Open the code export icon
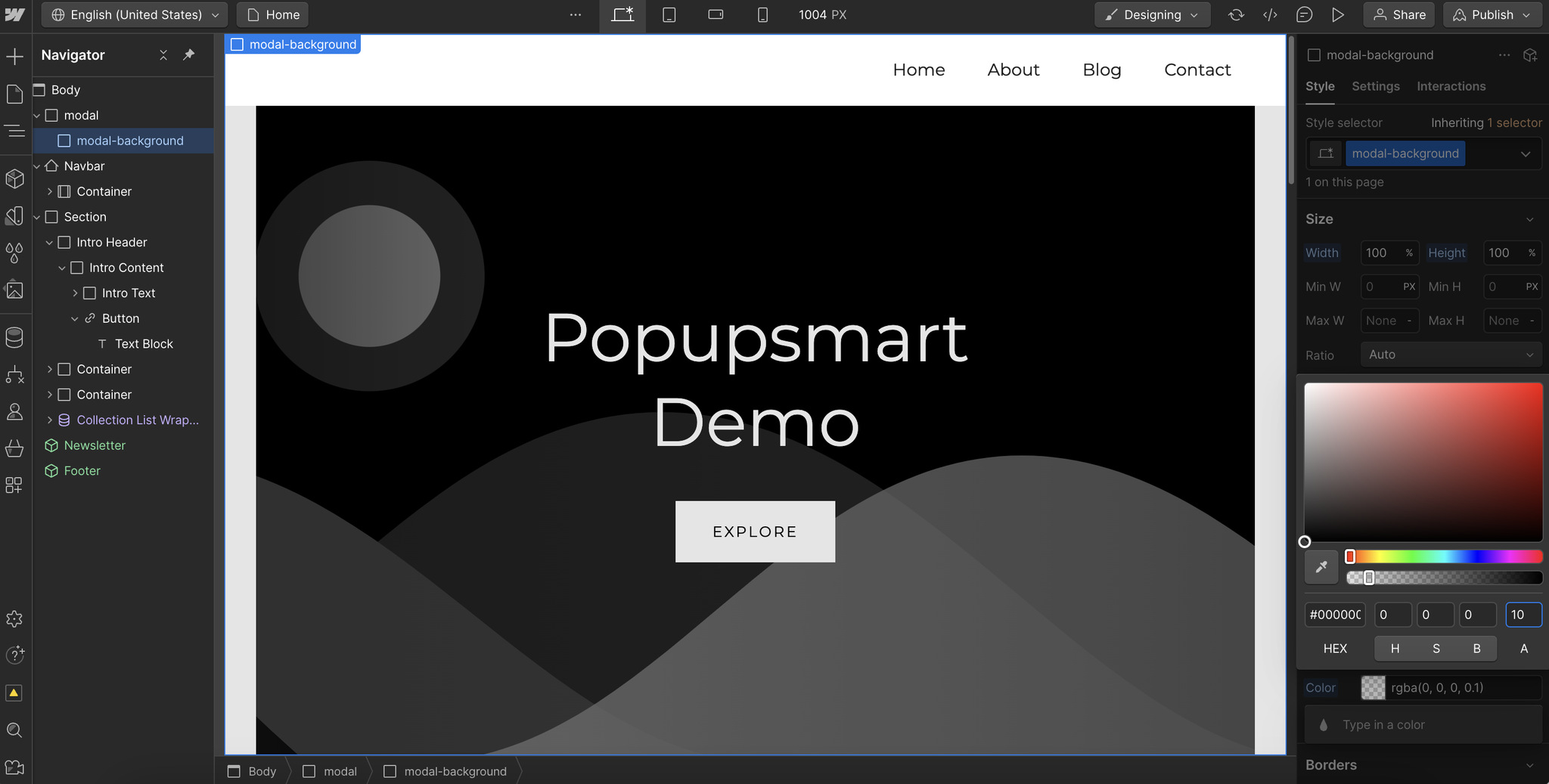 pyautogui.click(x=1271, y=15)
